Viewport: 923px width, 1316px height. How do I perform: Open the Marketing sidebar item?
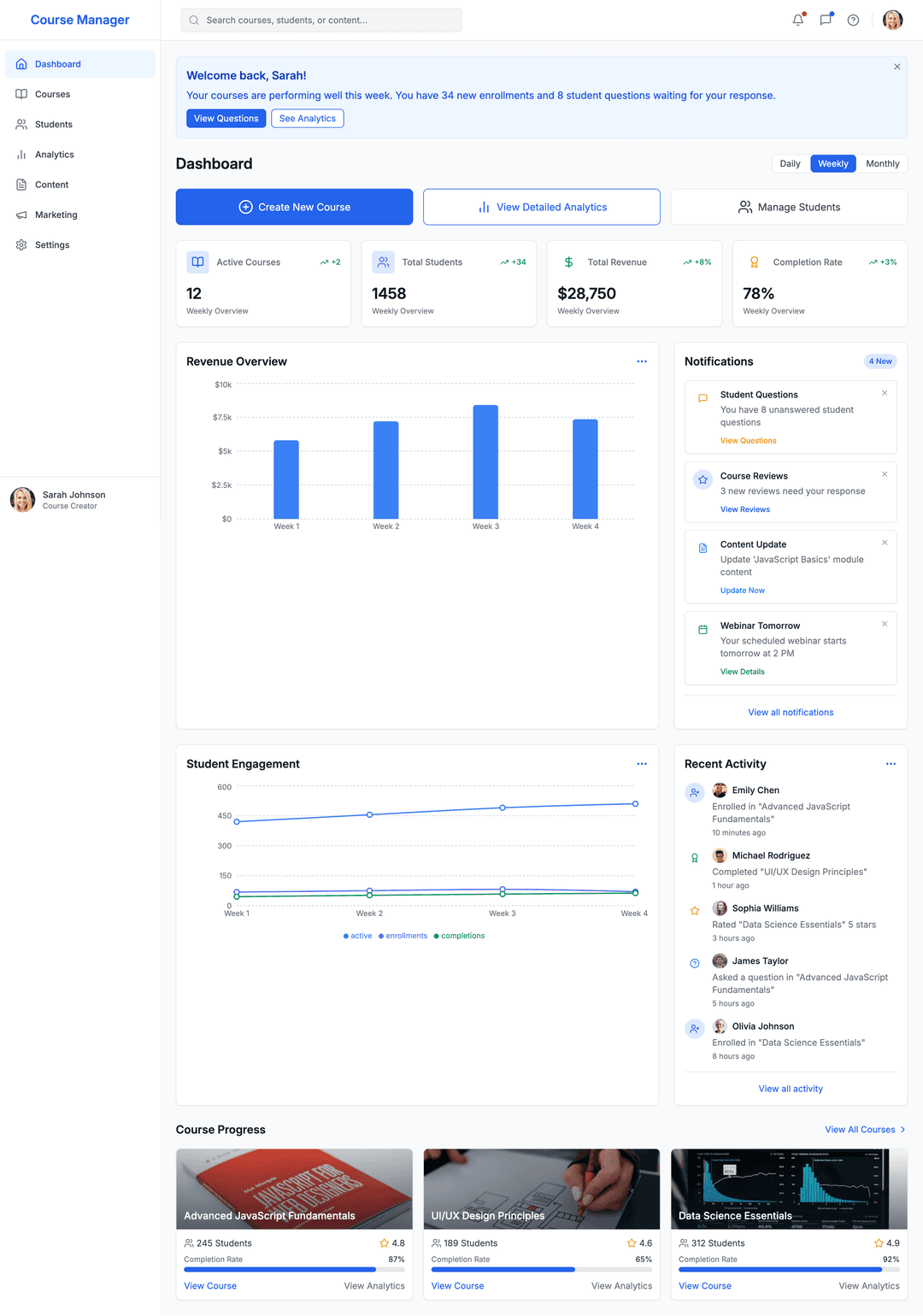tap(56, 215)
